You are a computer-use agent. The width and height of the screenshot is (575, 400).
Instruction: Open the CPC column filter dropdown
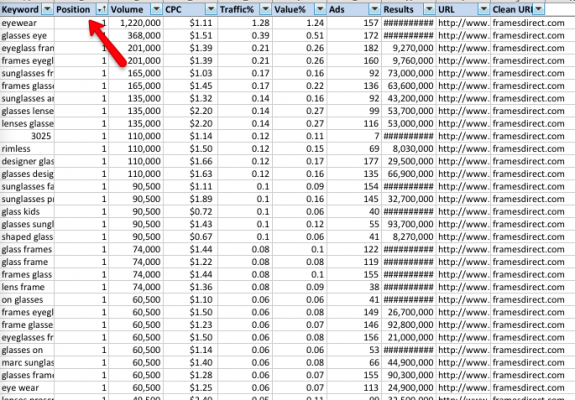[x=211, y=10]
